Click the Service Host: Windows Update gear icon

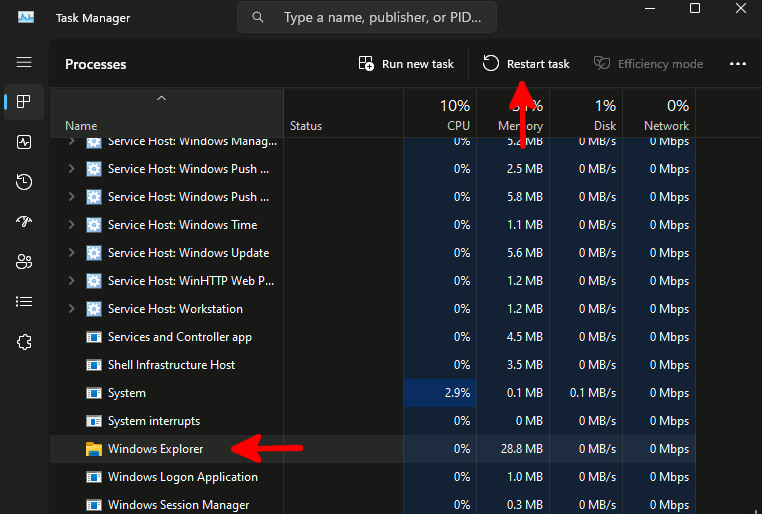point(94,253)
